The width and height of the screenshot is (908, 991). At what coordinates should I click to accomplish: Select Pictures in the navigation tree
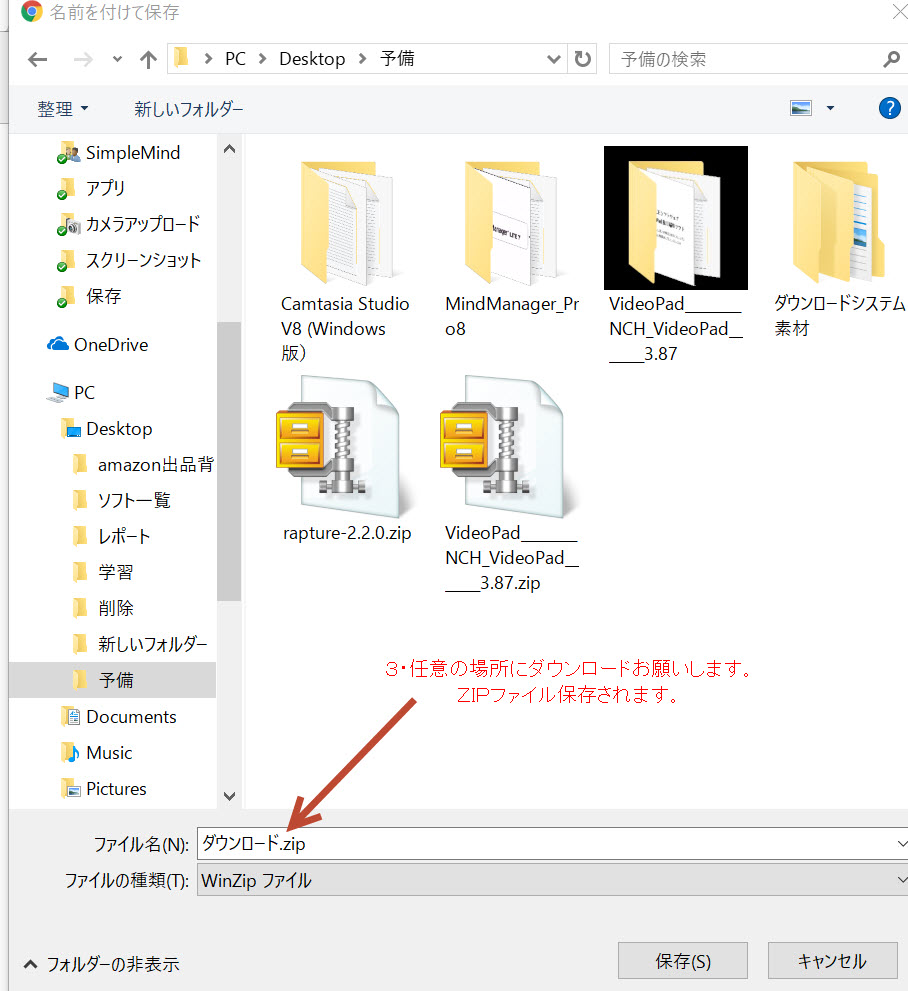pos(116,789)
